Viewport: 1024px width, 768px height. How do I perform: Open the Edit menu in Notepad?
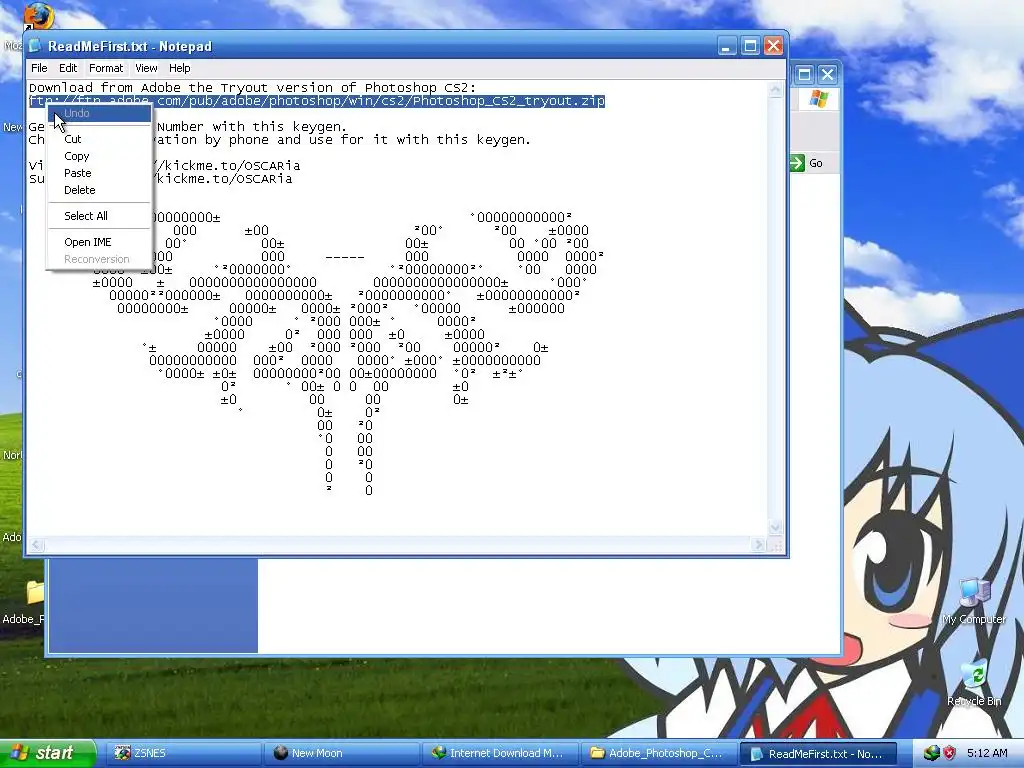click(x=68, y=68)
